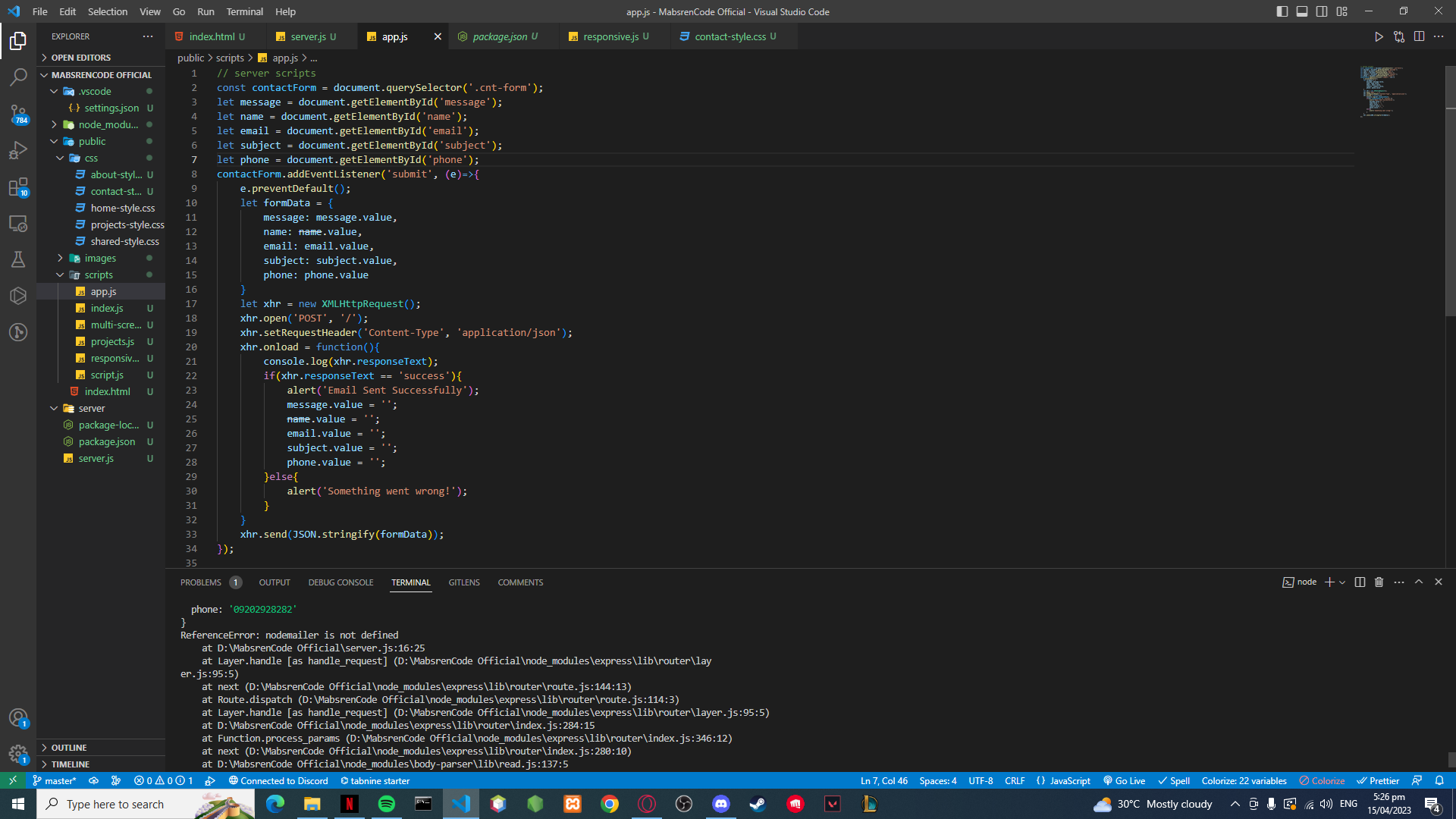Open the Extensions view icon
The width and height of the screenshot is (1456, 819).
(x=18, y=187)
